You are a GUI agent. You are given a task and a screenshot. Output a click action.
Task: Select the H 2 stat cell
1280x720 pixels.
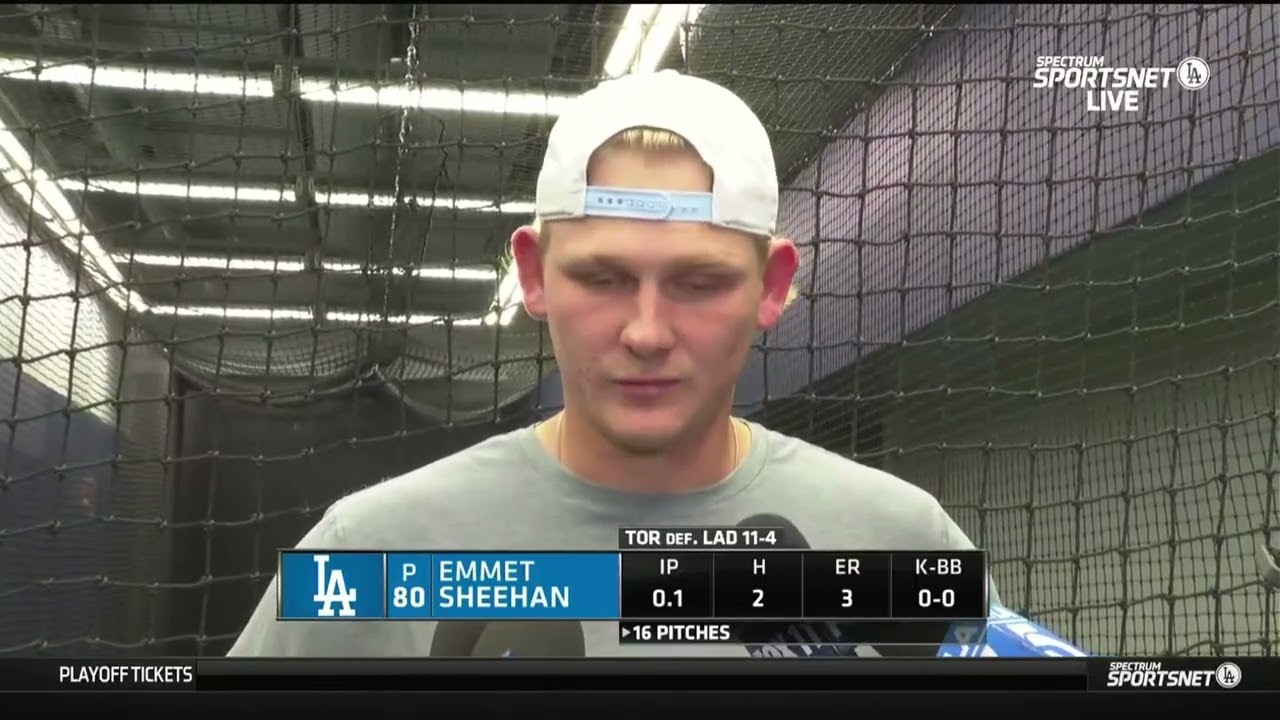758,584
